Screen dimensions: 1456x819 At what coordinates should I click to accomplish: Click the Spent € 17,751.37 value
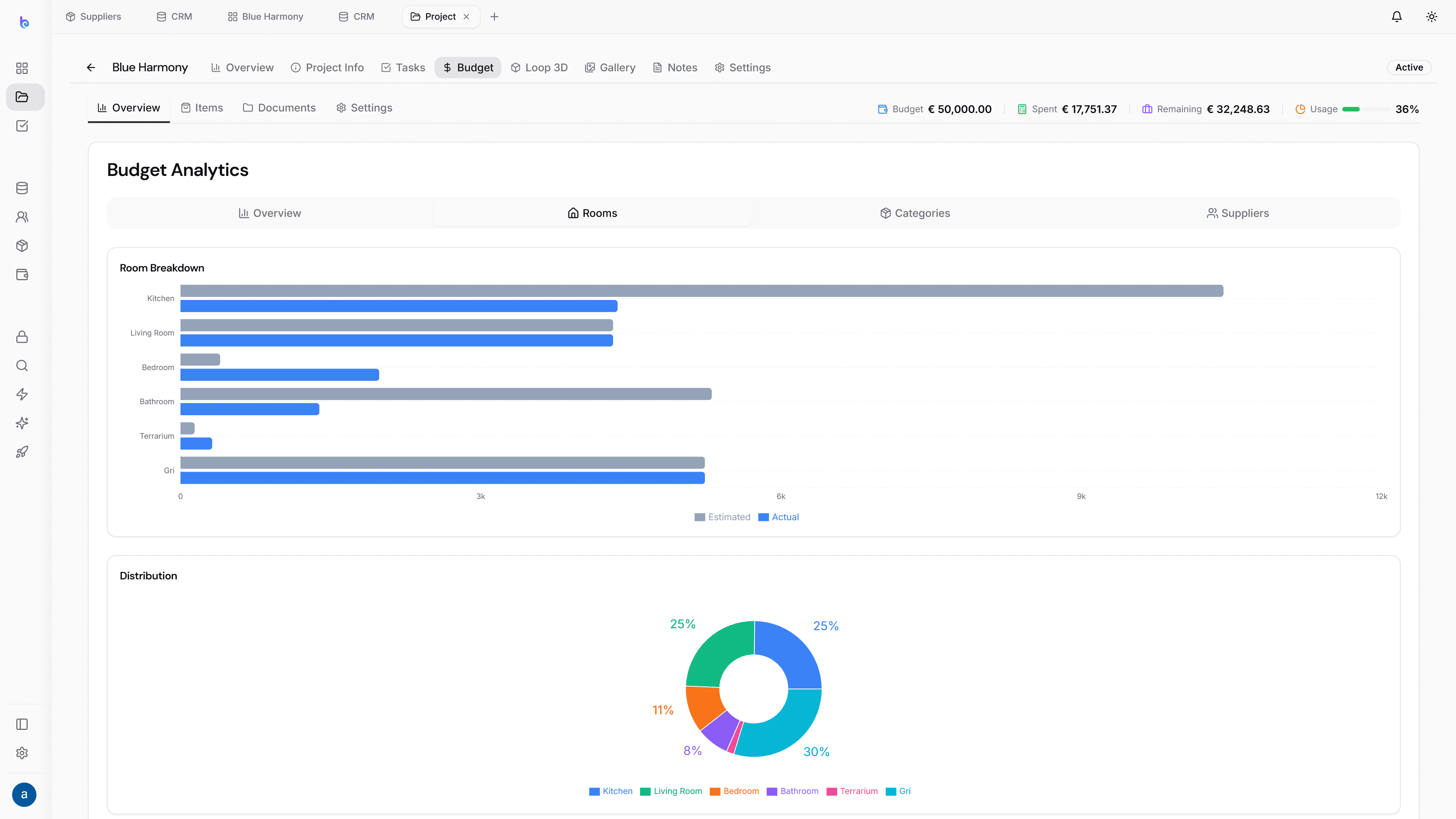(1089, 109)
